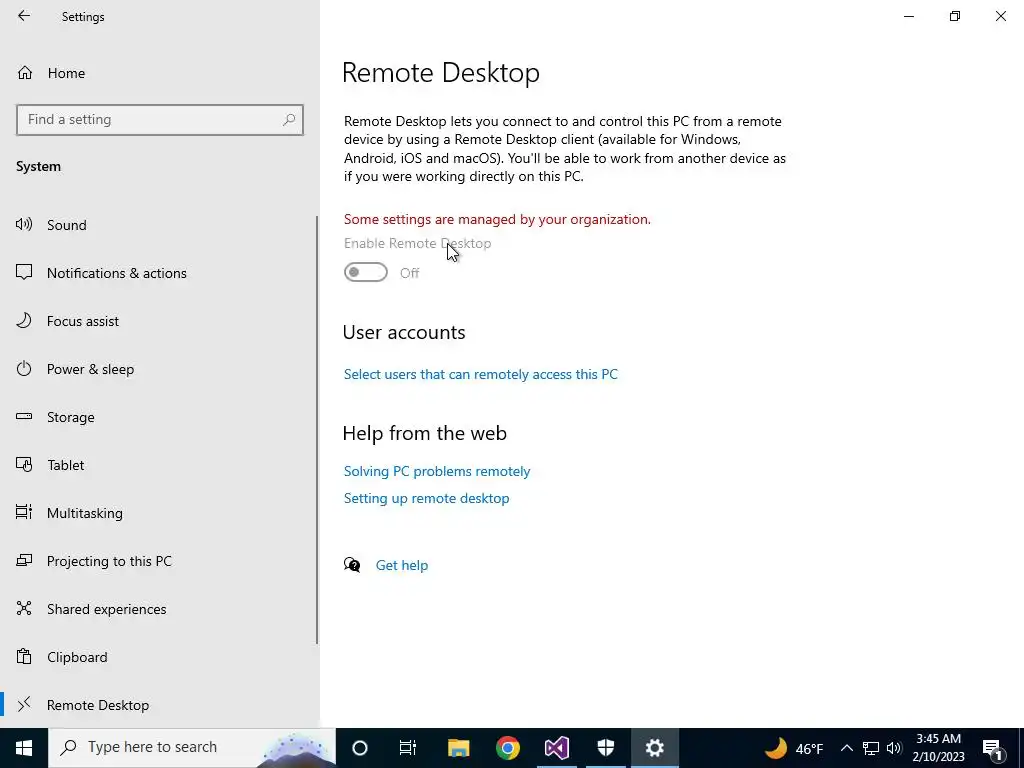Click the search magnifier in Find a setting

pyautogui.click(x=289, y=120)
